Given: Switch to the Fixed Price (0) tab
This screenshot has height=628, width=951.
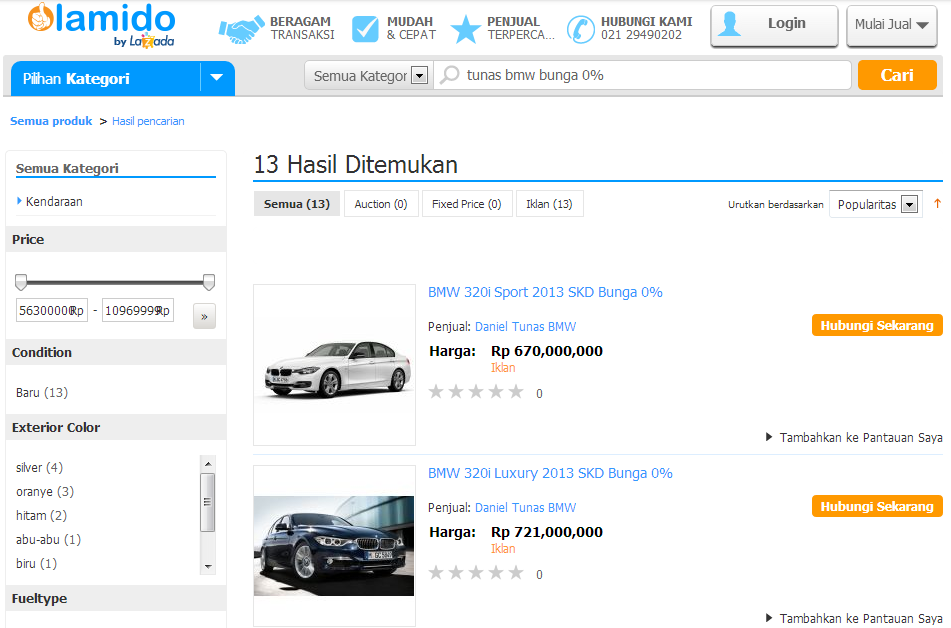Looking at the screenshot, I should tap(466, 204).
